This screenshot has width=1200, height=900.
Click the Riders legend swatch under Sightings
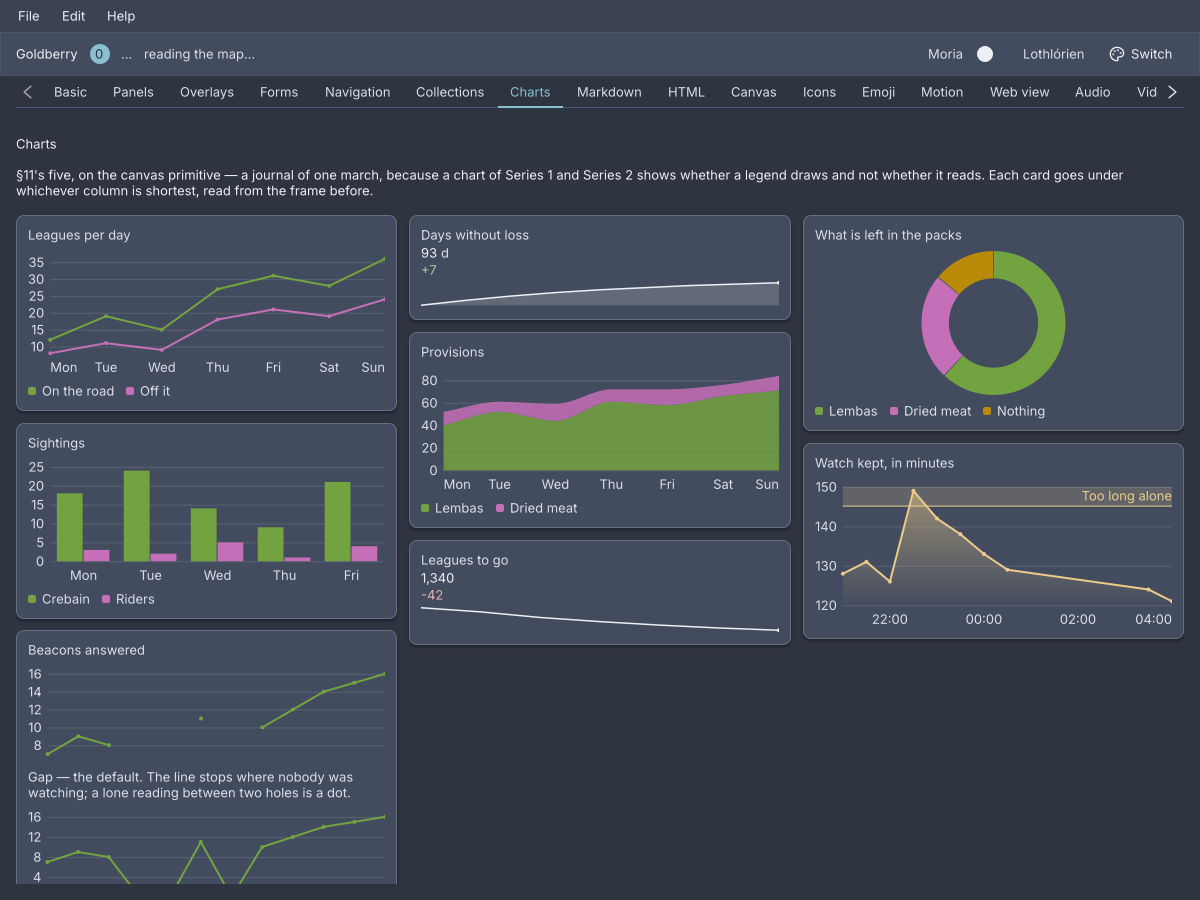(106, 599)
